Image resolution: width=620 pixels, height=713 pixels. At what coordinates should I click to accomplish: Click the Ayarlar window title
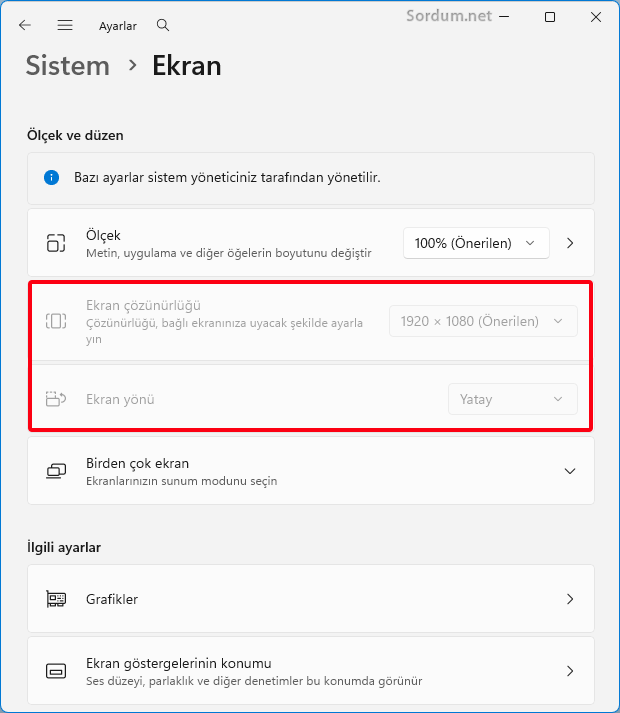click(117, 25)
